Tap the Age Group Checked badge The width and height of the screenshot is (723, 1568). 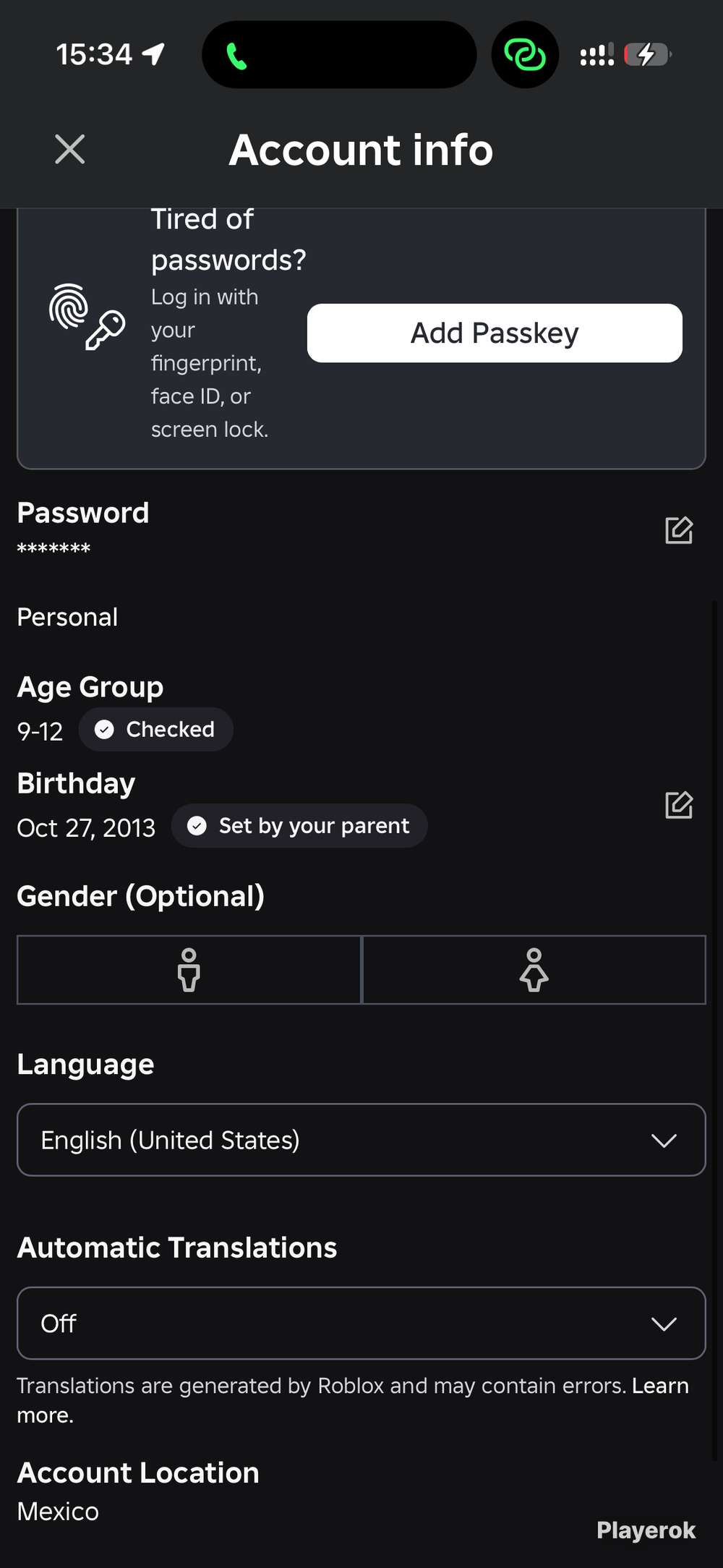click(x=155, y=729)
